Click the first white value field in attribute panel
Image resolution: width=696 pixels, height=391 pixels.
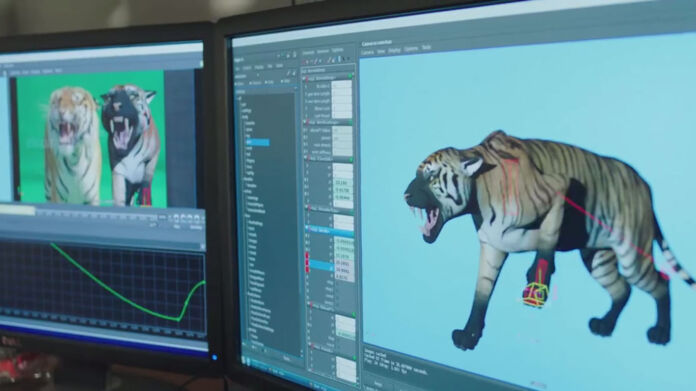341,85
